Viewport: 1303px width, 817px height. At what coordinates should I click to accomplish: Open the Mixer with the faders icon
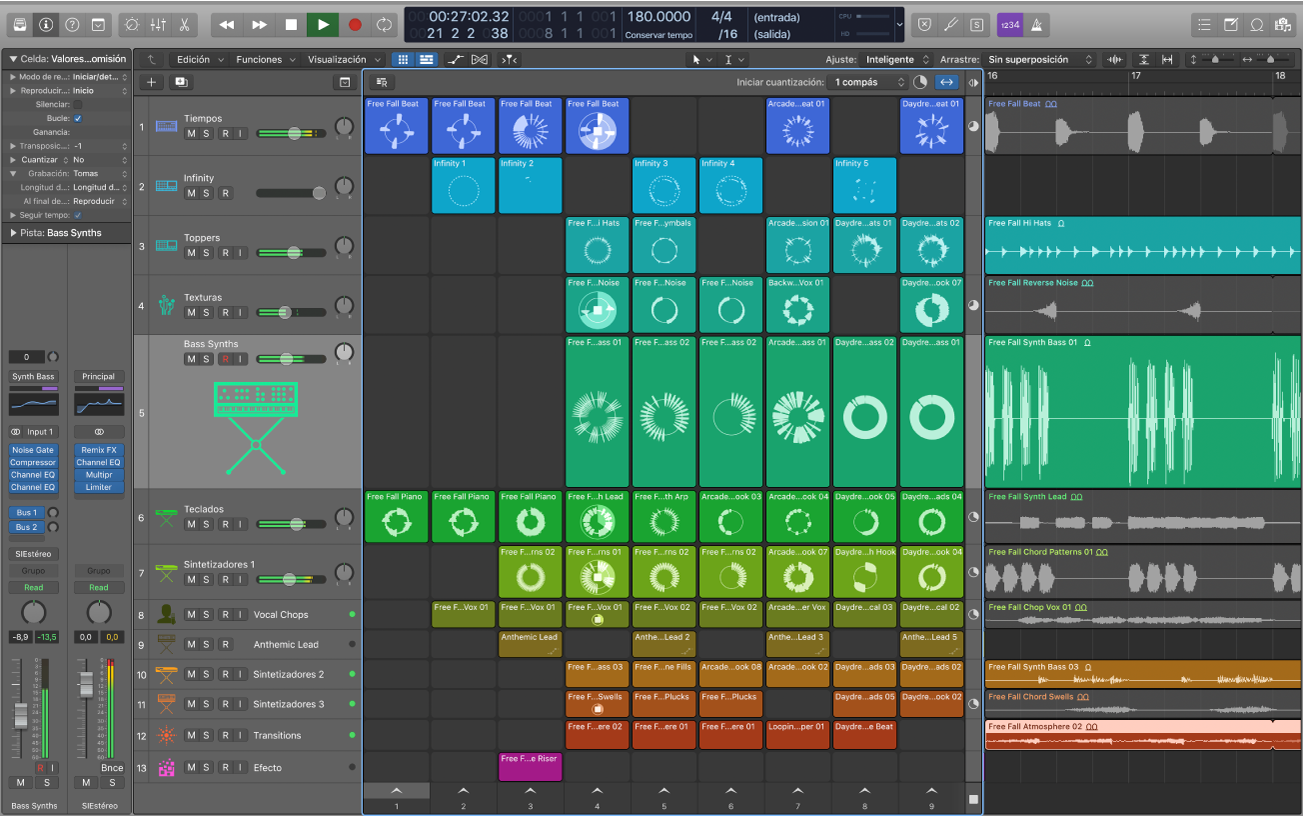(158, 24)
